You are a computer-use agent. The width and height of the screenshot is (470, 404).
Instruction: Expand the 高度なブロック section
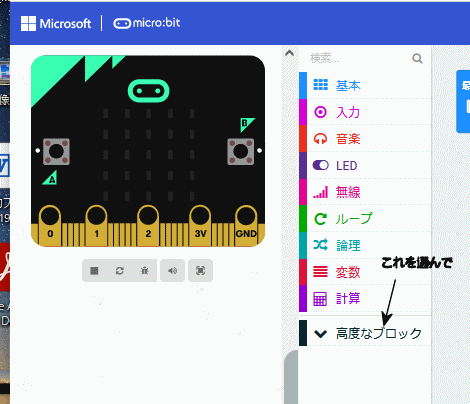[365, 333]
